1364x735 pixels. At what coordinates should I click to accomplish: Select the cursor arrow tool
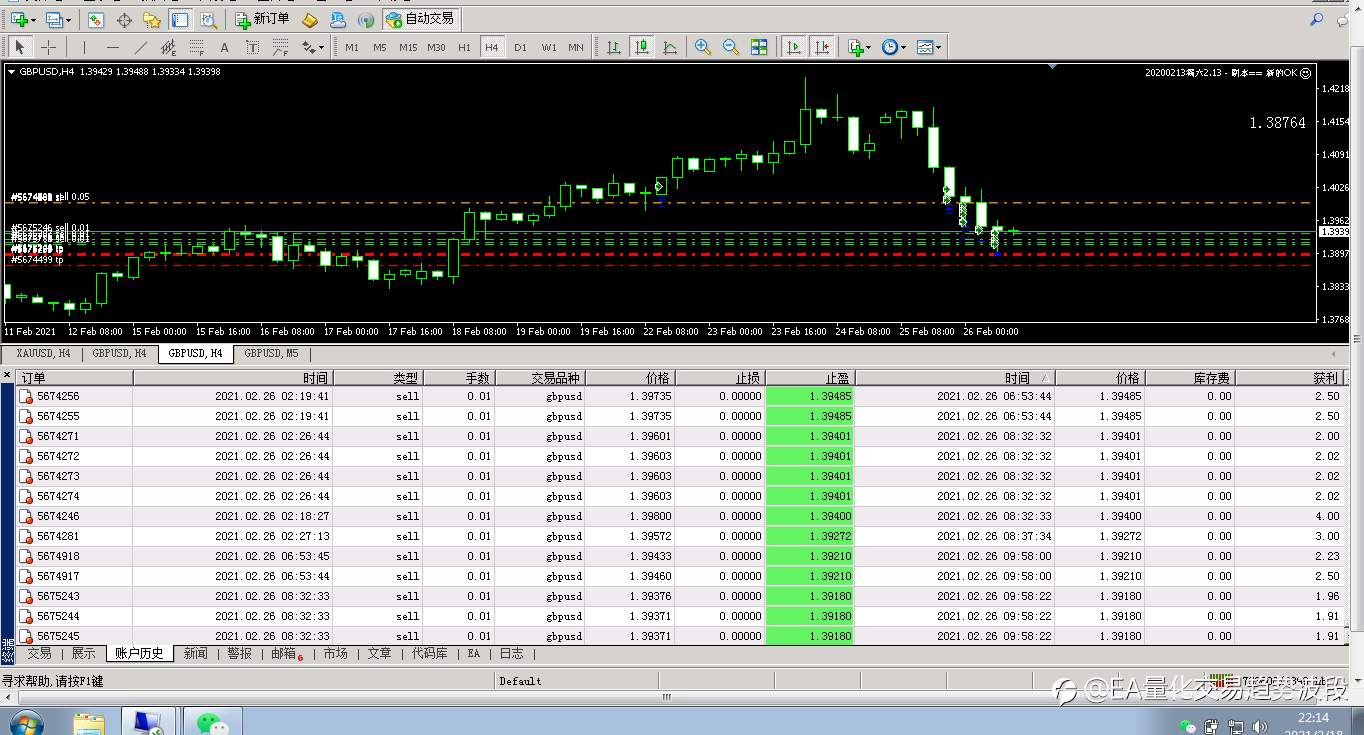tap(19, 47)
